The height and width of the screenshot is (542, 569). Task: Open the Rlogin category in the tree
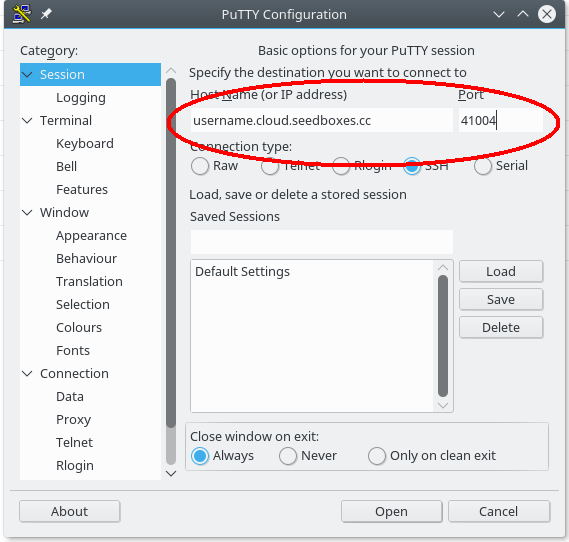[75, 465]
